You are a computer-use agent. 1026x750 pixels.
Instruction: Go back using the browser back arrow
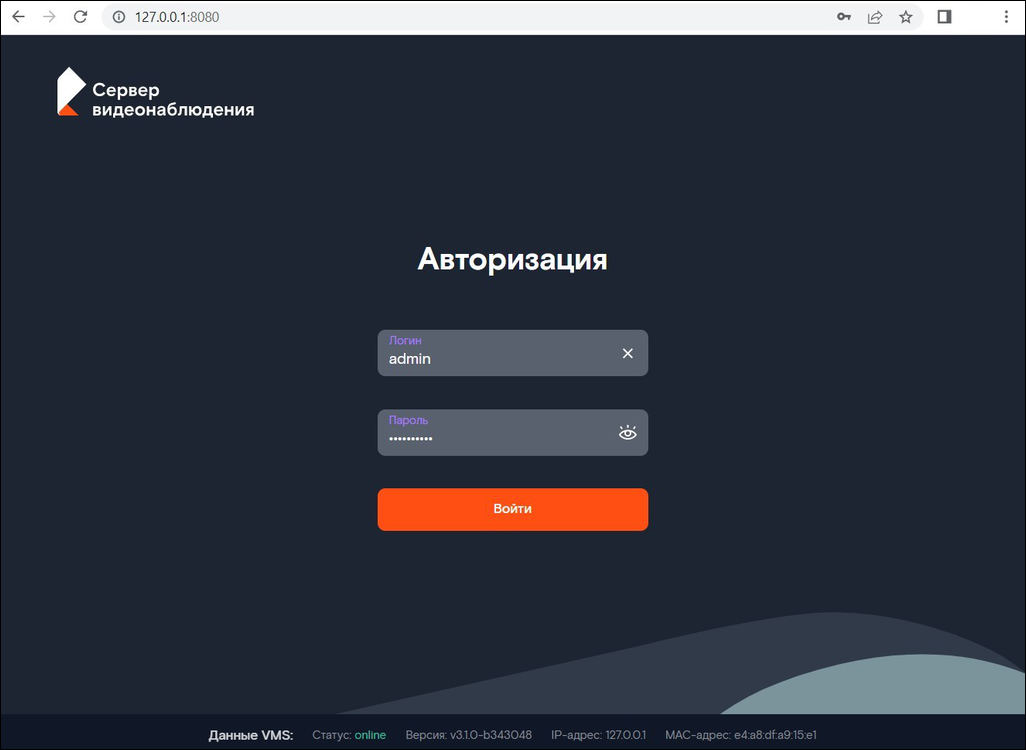(x=18, y=17)
